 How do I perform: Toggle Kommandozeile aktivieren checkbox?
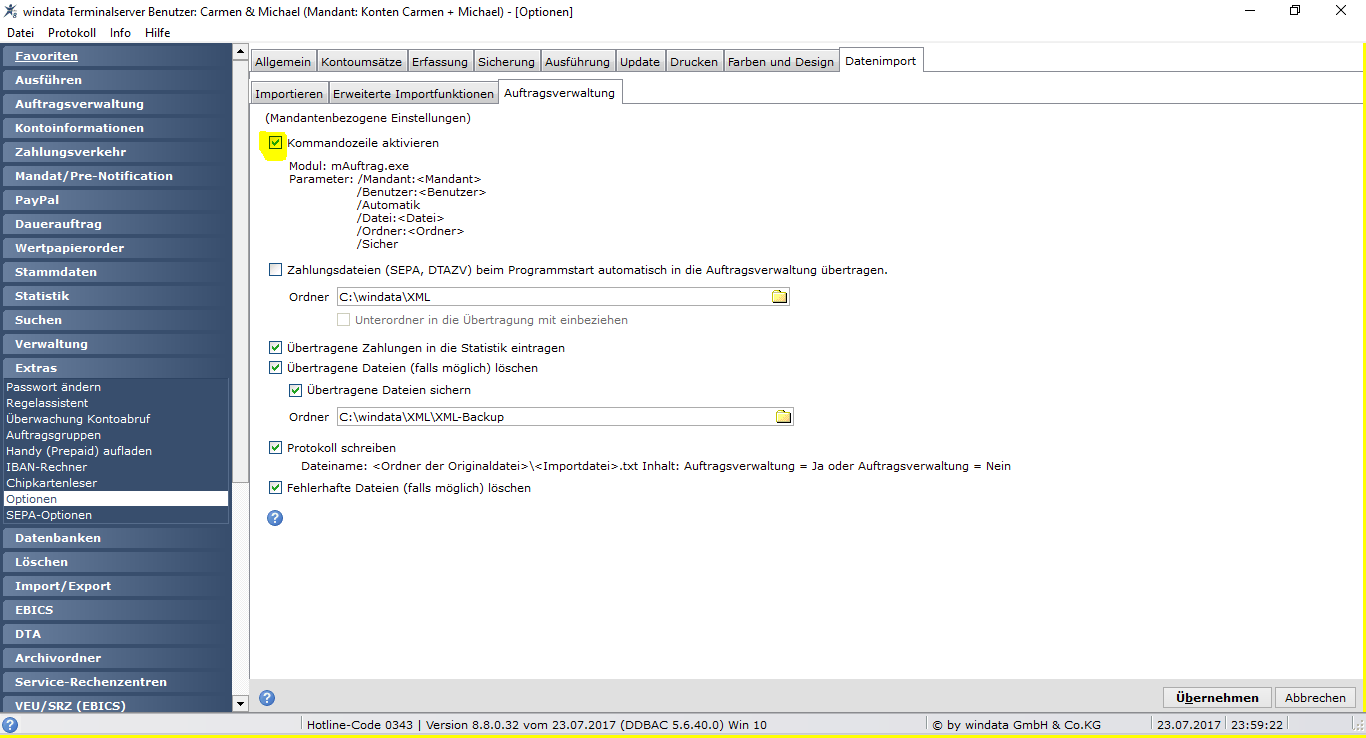coord(275,143)
